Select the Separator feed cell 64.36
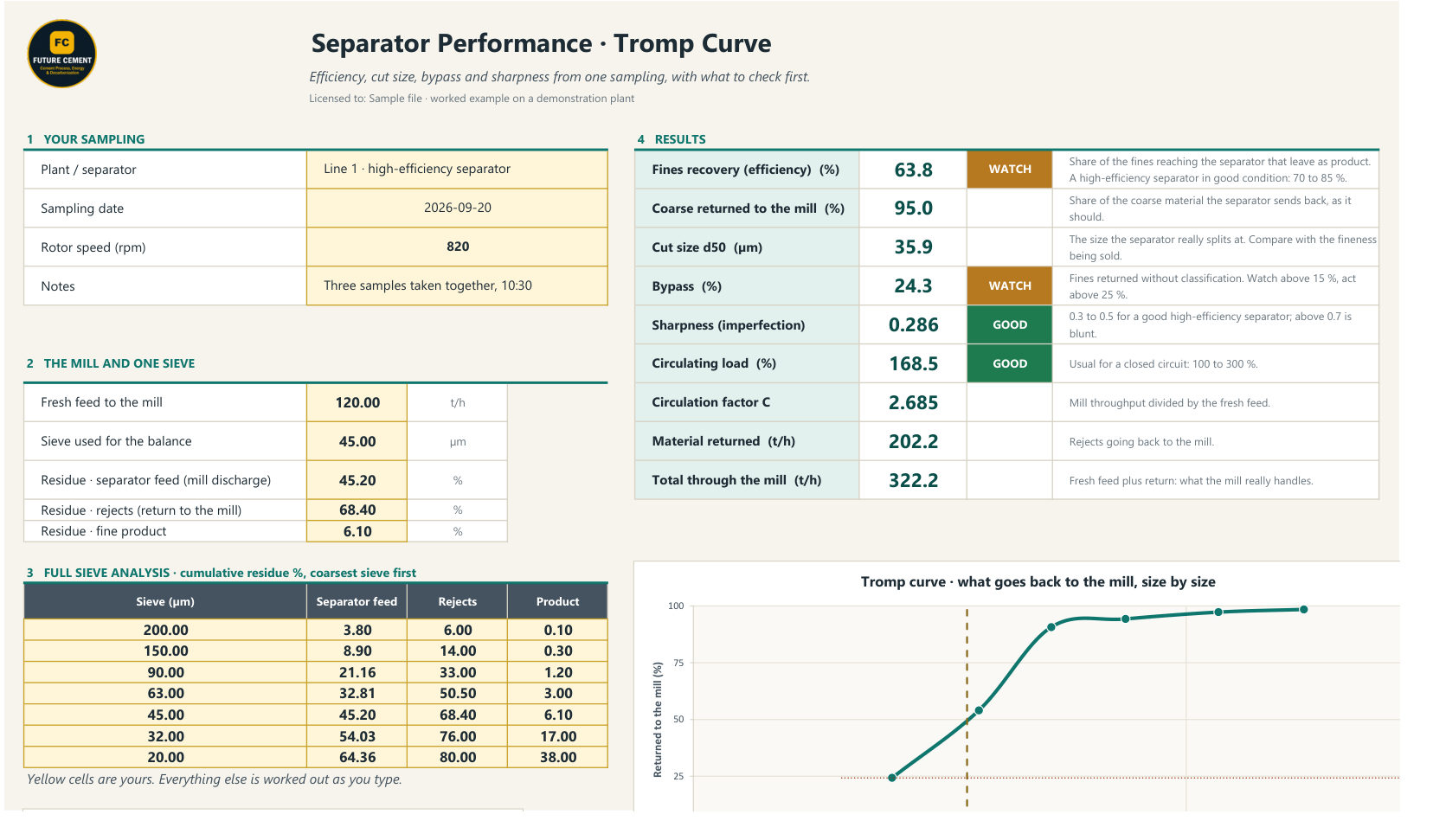This screenshot has width=1433, height=840. pyautogui.click(x=357, y=757)
